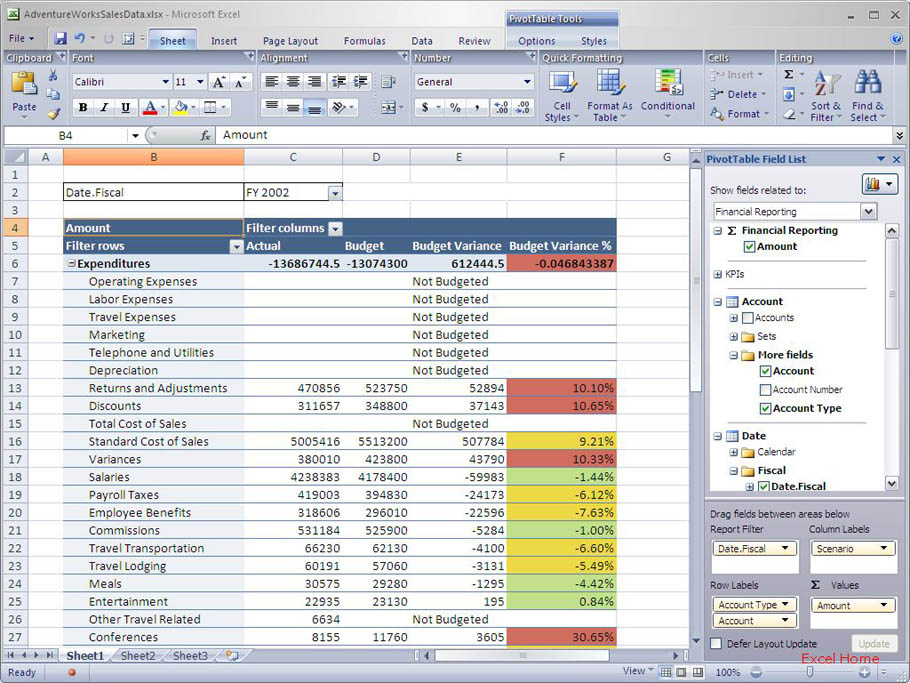Click the Delete cells button

738,94
